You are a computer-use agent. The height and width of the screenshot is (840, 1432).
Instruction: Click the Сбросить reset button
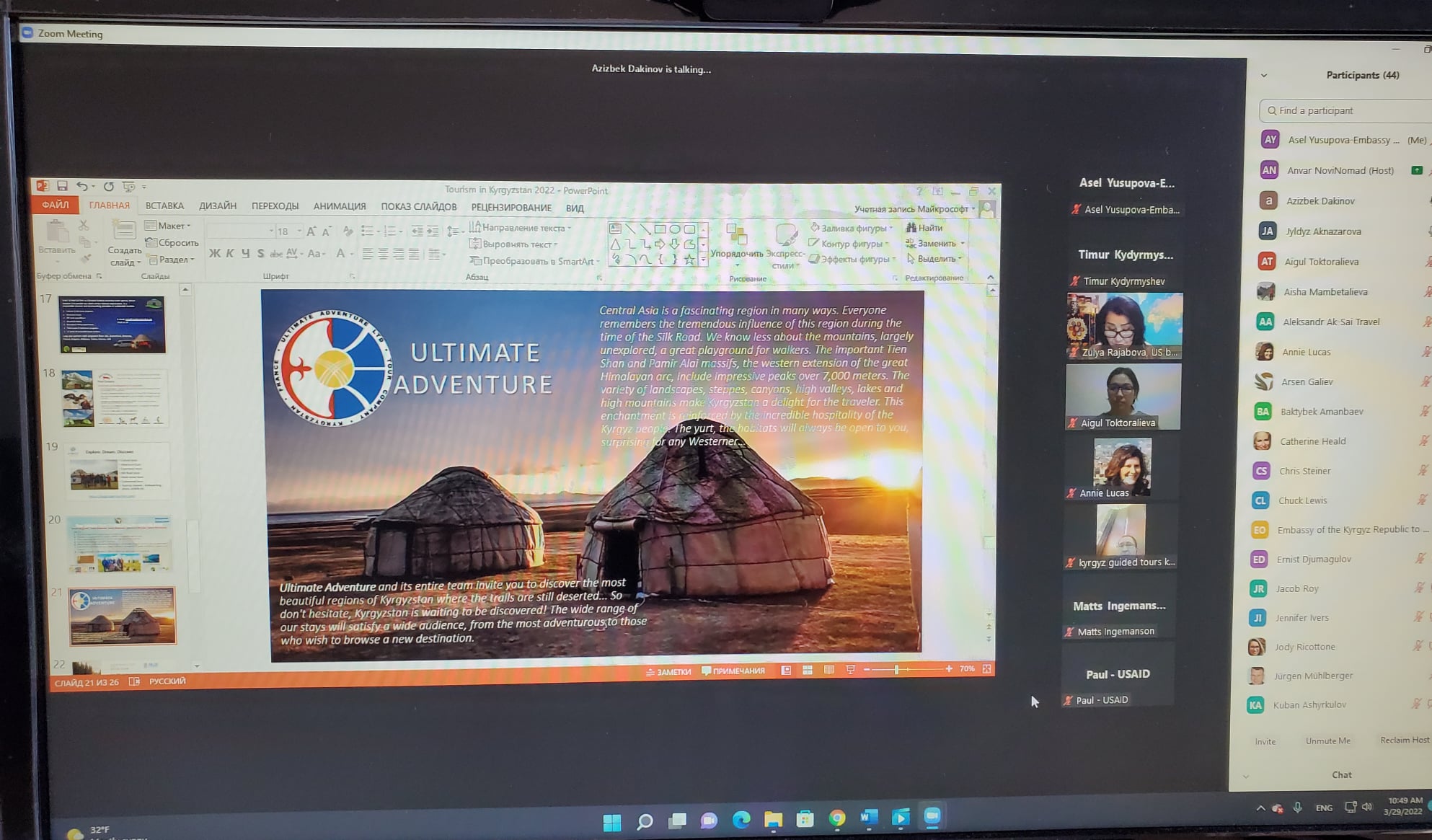(x=172, y=243)
